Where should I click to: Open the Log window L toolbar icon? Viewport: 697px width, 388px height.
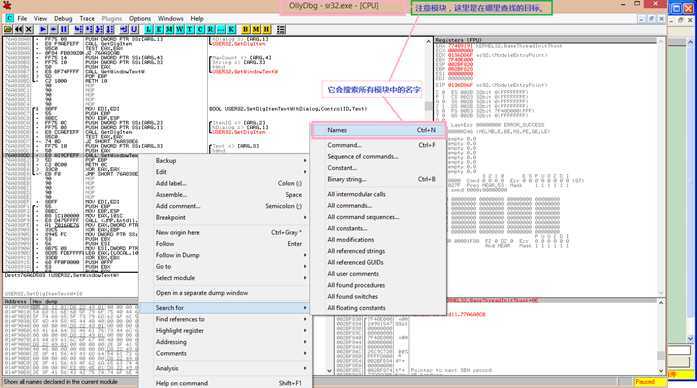148,29
